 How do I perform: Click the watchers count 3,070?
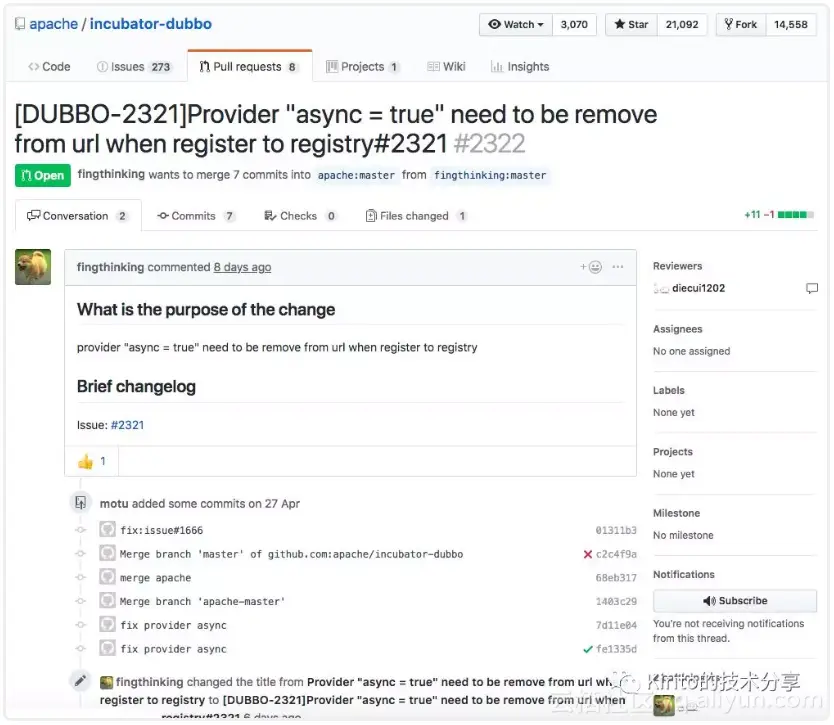coord(574,24)
